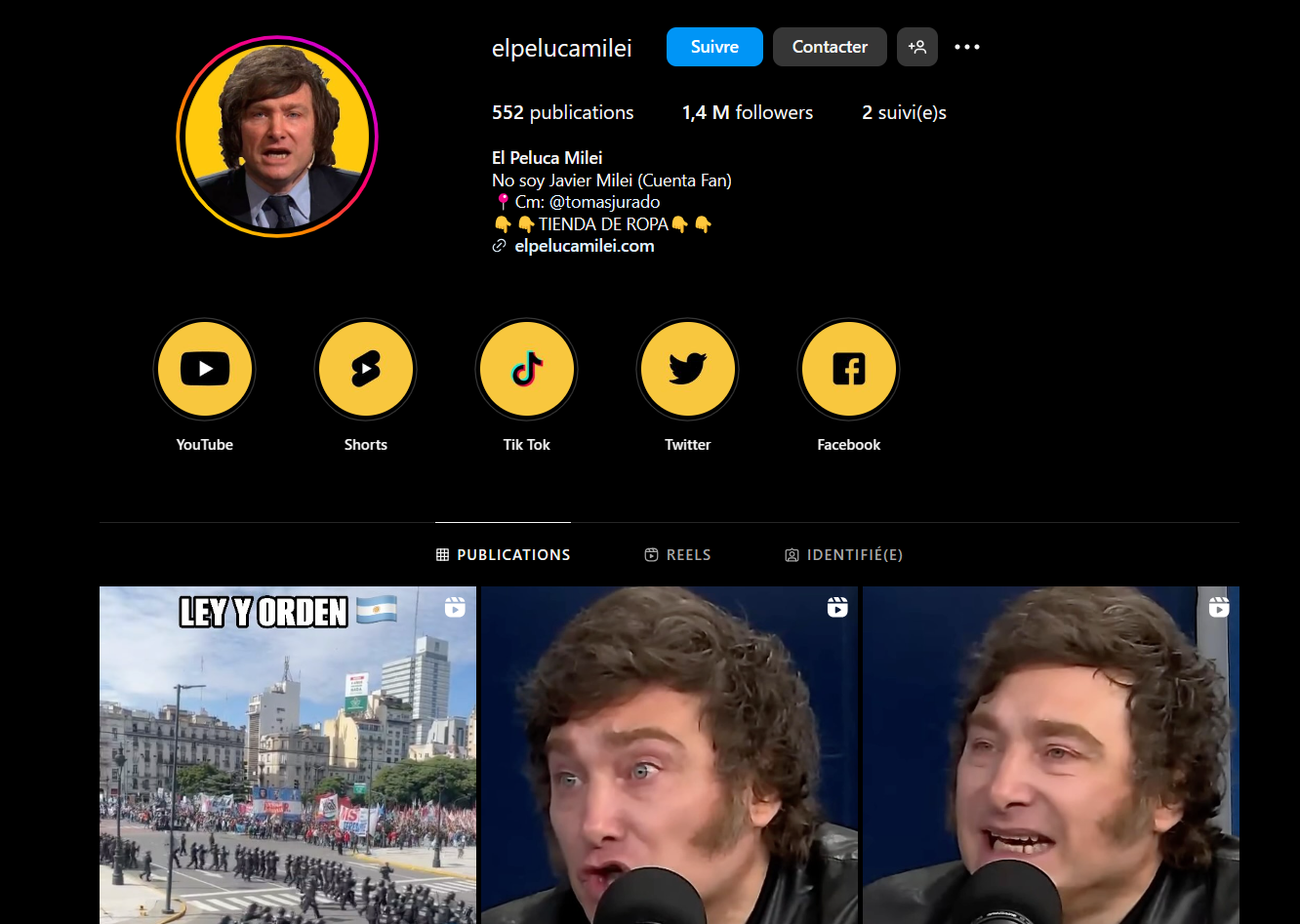Open the Facebook story highlight

[x=849, y=370]
